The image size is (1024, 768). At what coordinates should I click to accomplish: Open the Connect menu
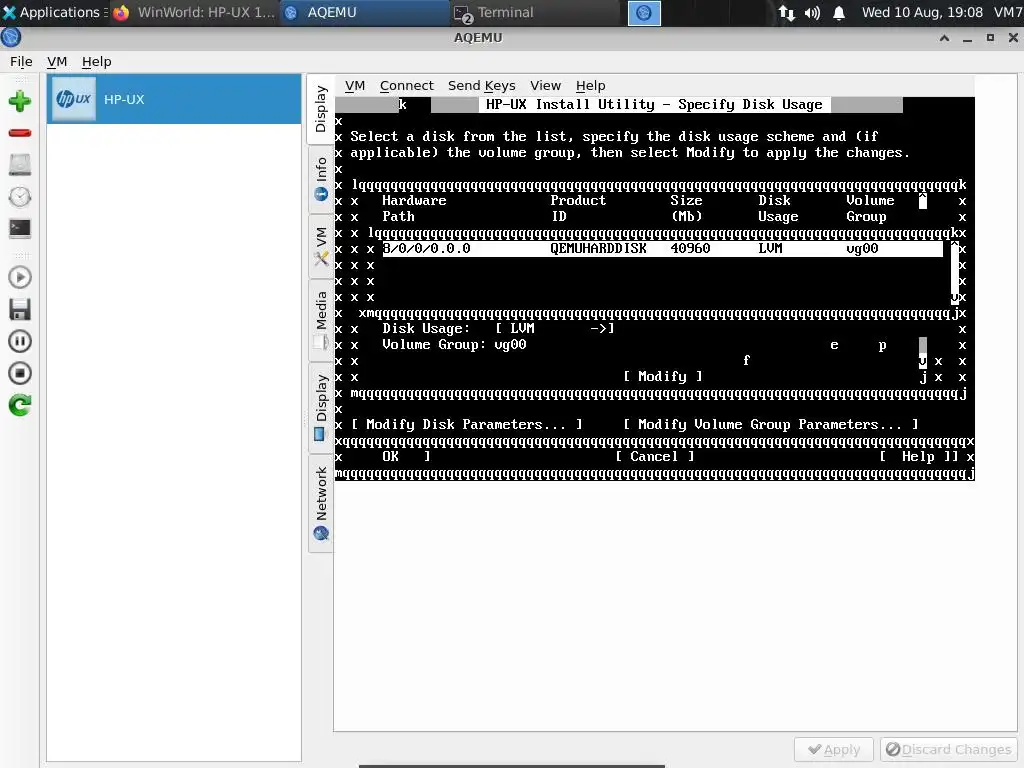click(407, 86)
